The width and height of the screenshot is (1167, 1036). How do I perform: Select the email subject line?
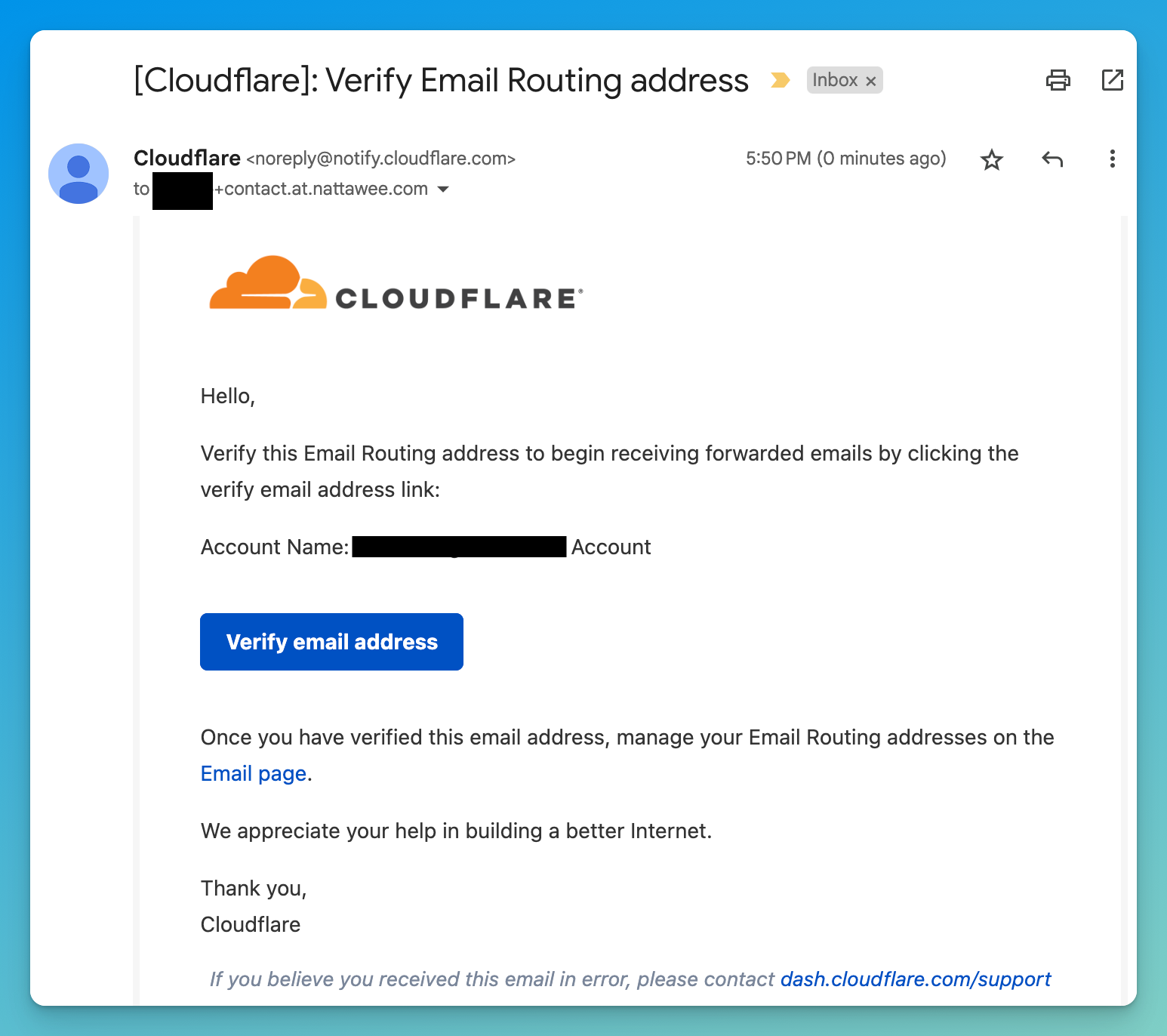point(439,80)
